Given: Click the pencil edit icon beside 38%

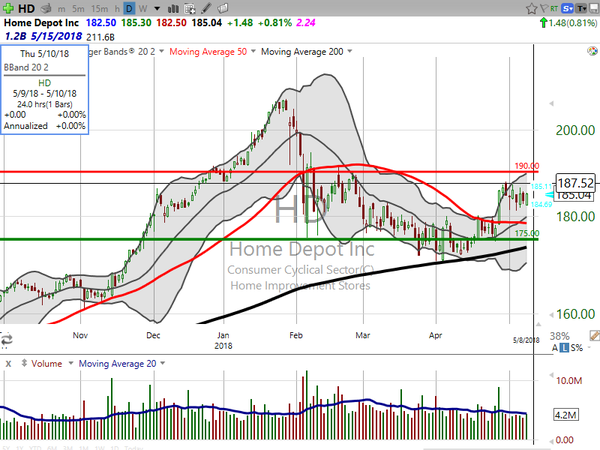Looking at the screenshot, I should pos(595,336).
